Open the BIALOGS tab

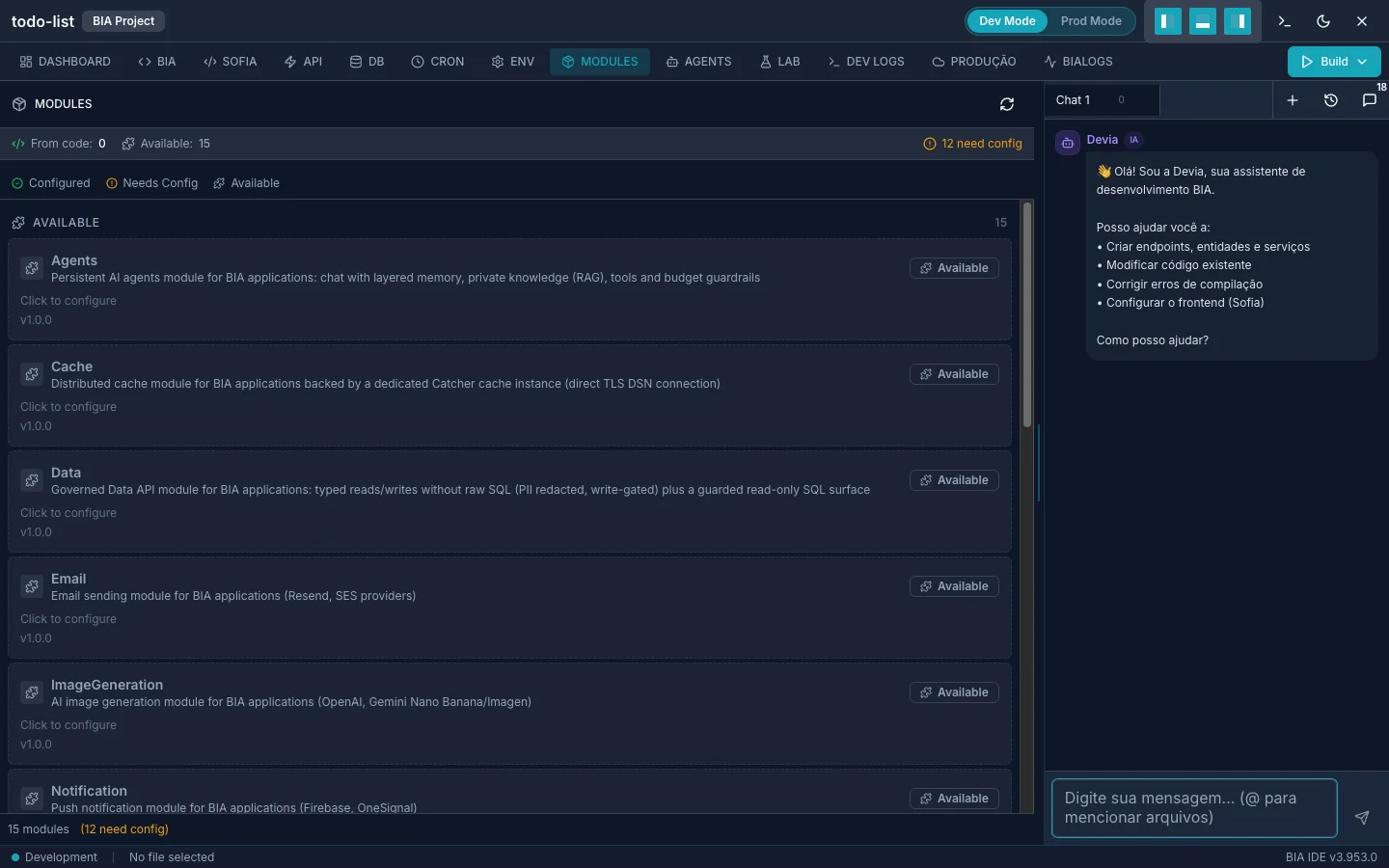[1078, 62]
